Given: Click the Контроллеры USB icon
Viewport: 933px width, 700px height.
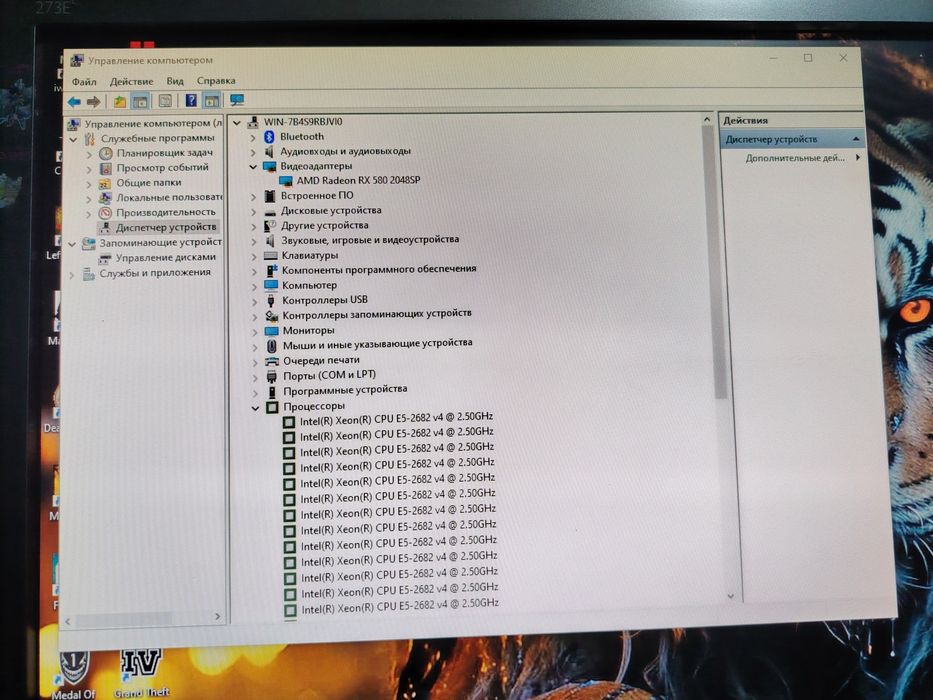Looking at the screenshot, I should (x=271, y=300).
